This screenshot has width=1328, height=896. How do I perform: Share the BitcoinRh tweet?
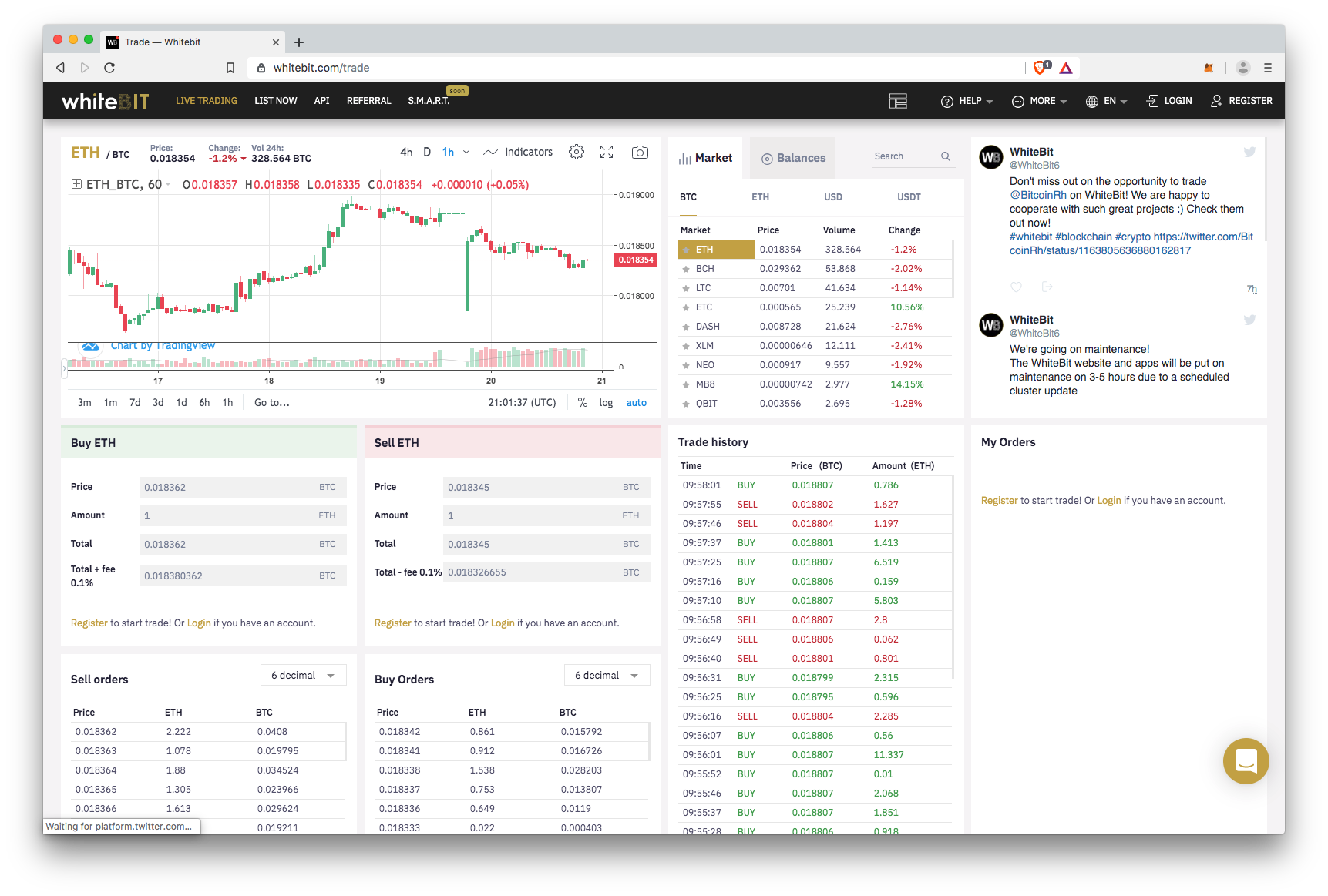pos(1047,287)
